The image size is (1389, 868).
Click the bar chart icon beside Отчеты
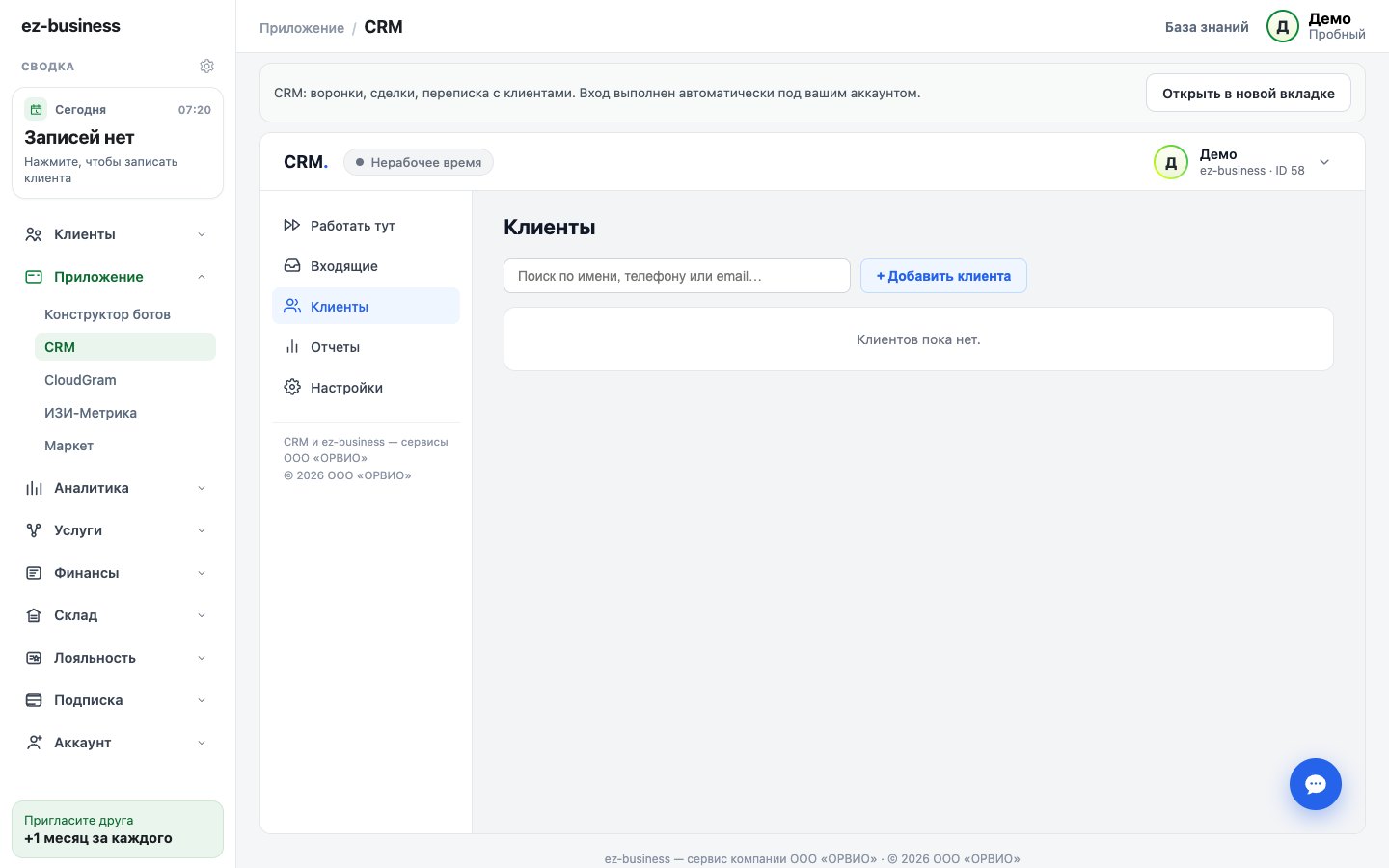point(292,347)
